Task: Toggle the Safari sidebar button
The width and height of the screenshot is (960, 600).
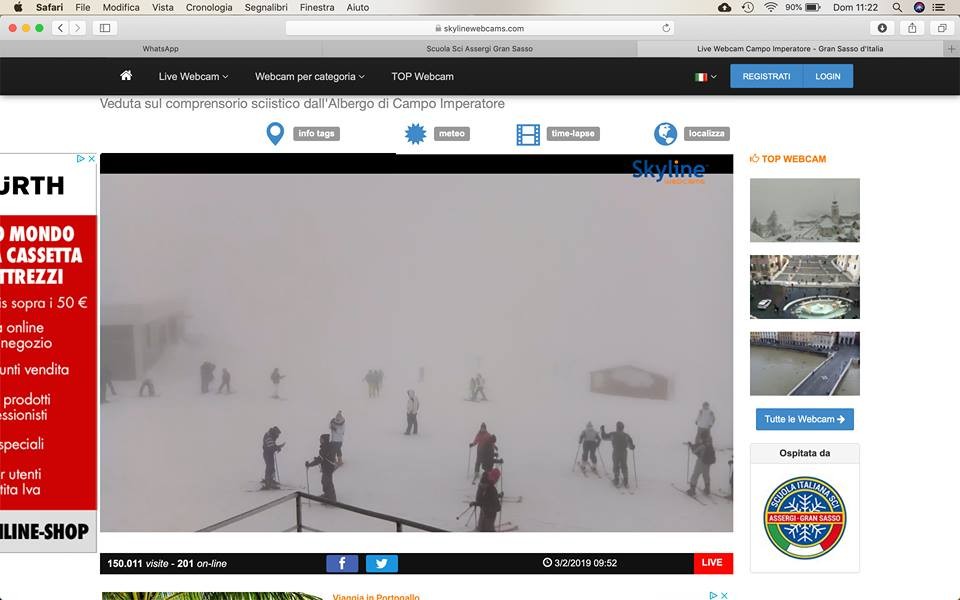Action: coord(105,28)
